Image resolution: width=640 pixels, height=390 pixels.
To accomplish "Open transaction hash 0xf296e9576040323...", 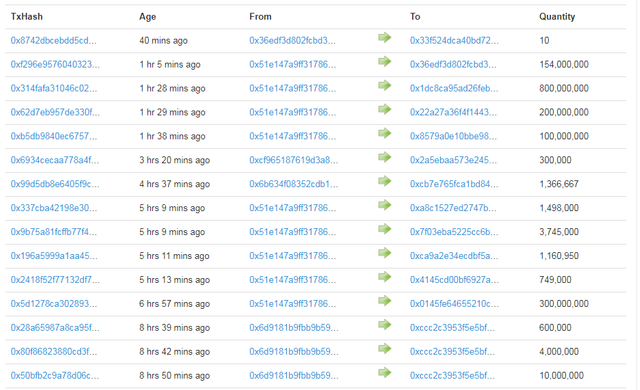I will (x=55, y=64).
